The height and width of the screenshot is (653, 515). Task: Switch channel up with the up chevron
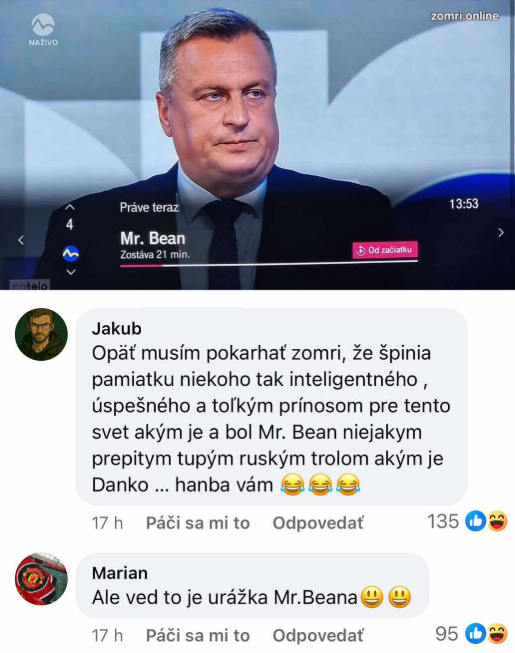pyautogui.click(x=70, y=207)
